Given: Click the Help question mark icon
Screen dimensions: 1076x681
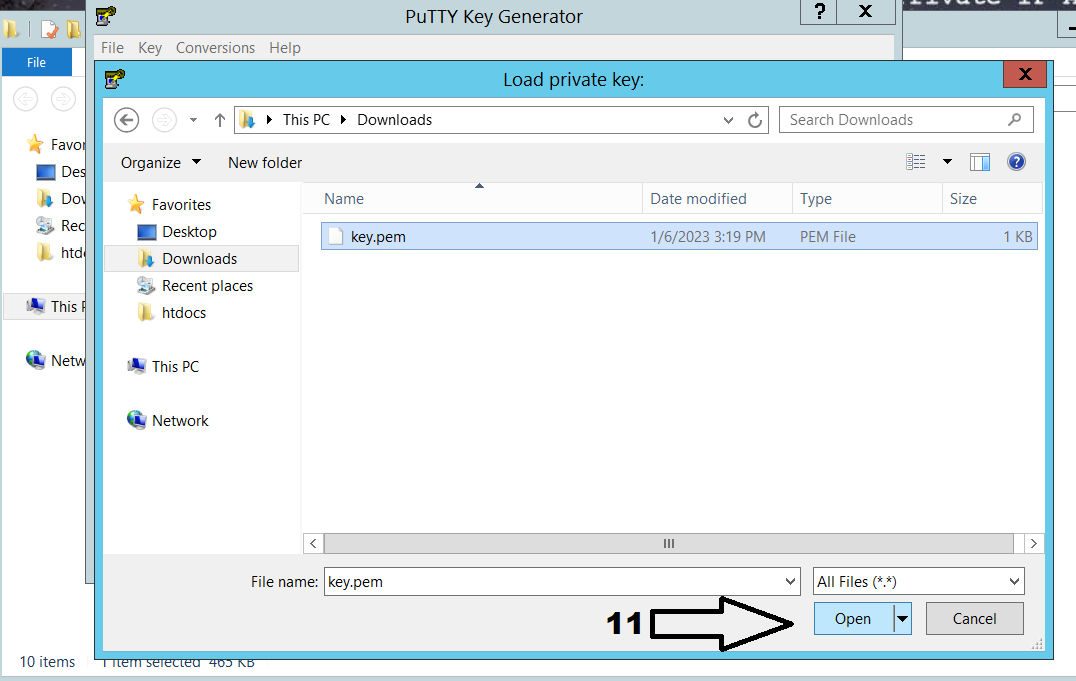Looking at the screenshot, I should pyautogui.click(x=1016, y=162).
